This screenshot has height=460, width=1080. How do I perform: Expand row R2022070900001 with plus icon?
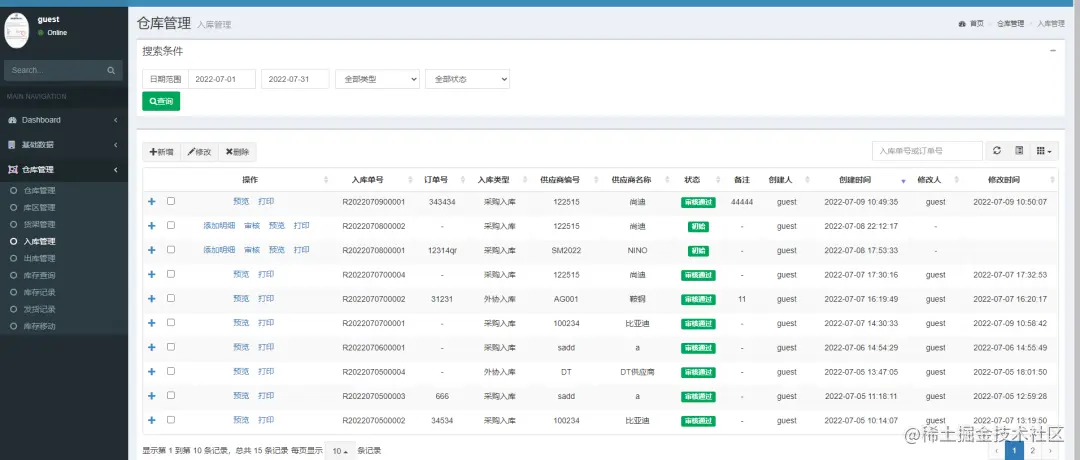tap(152, 202)
